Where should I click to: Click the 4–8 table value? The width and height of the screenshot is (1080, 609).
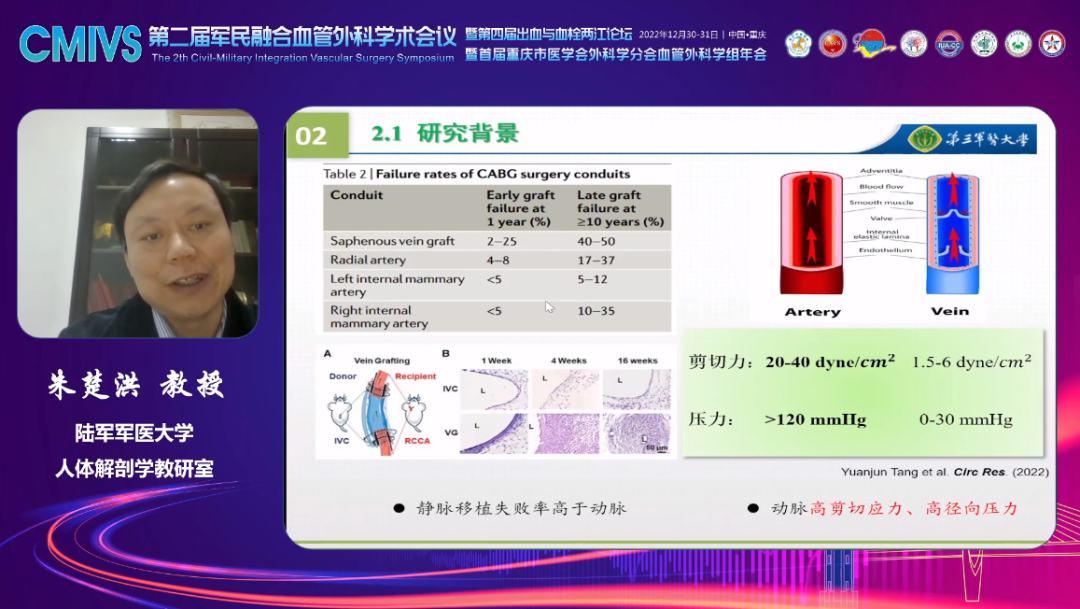(498, 260)
